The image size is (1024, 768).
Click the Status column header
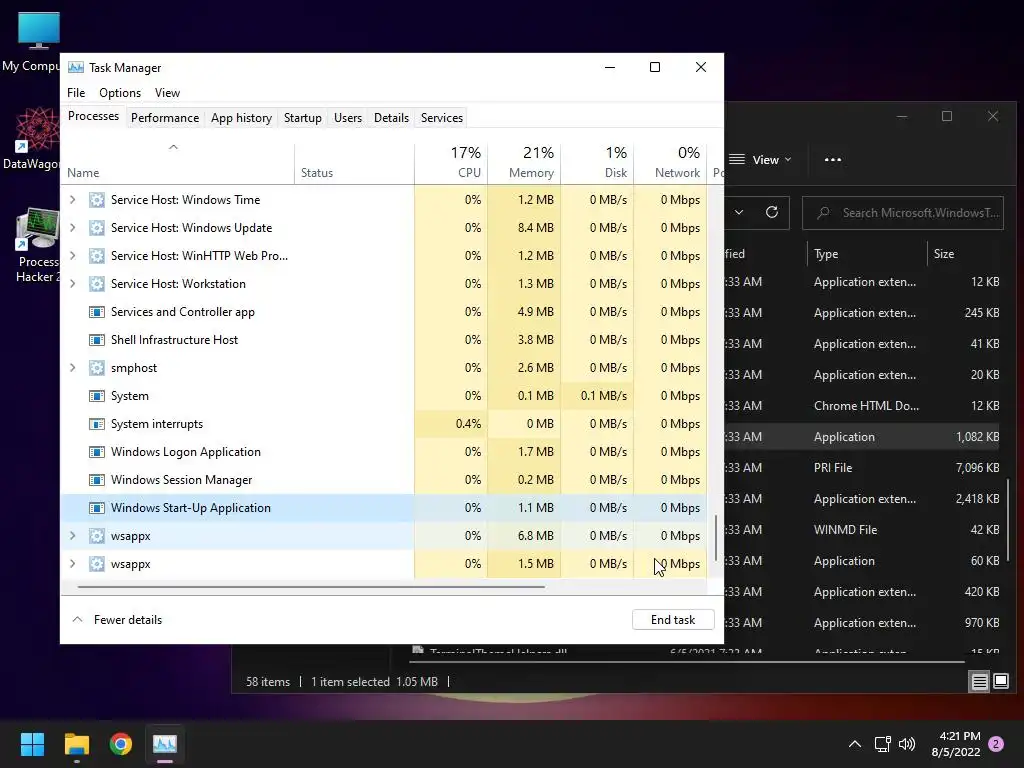click(x=354, y=162)
